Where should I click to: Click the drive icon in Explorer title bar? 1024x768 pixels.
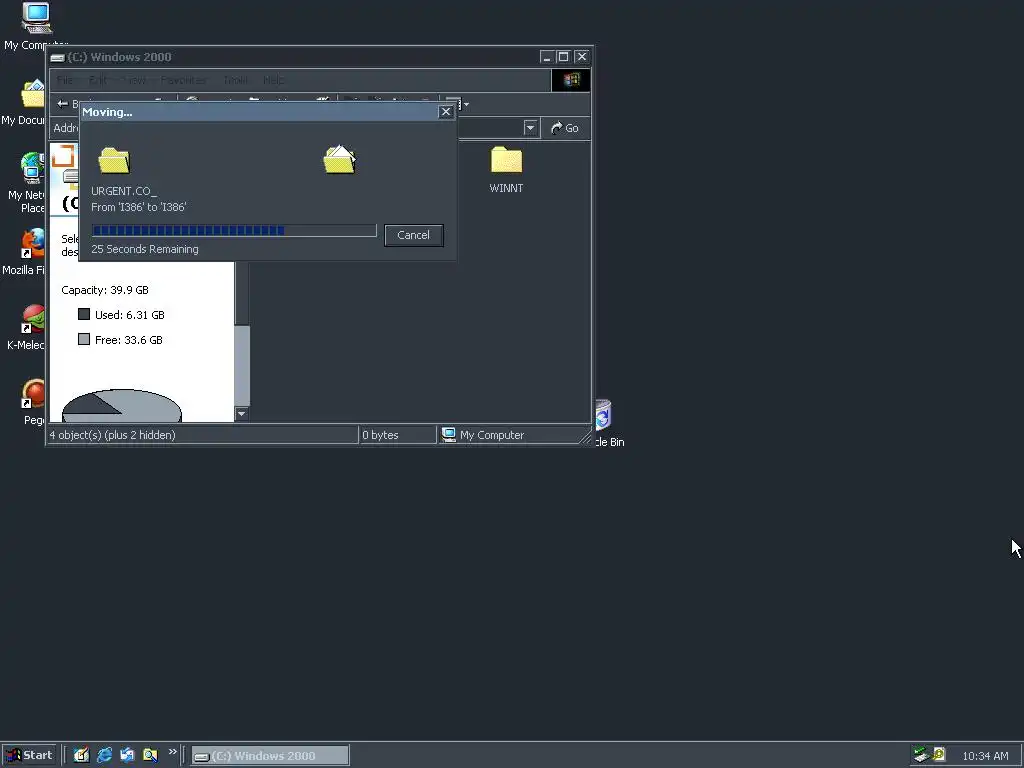(57, 57)
